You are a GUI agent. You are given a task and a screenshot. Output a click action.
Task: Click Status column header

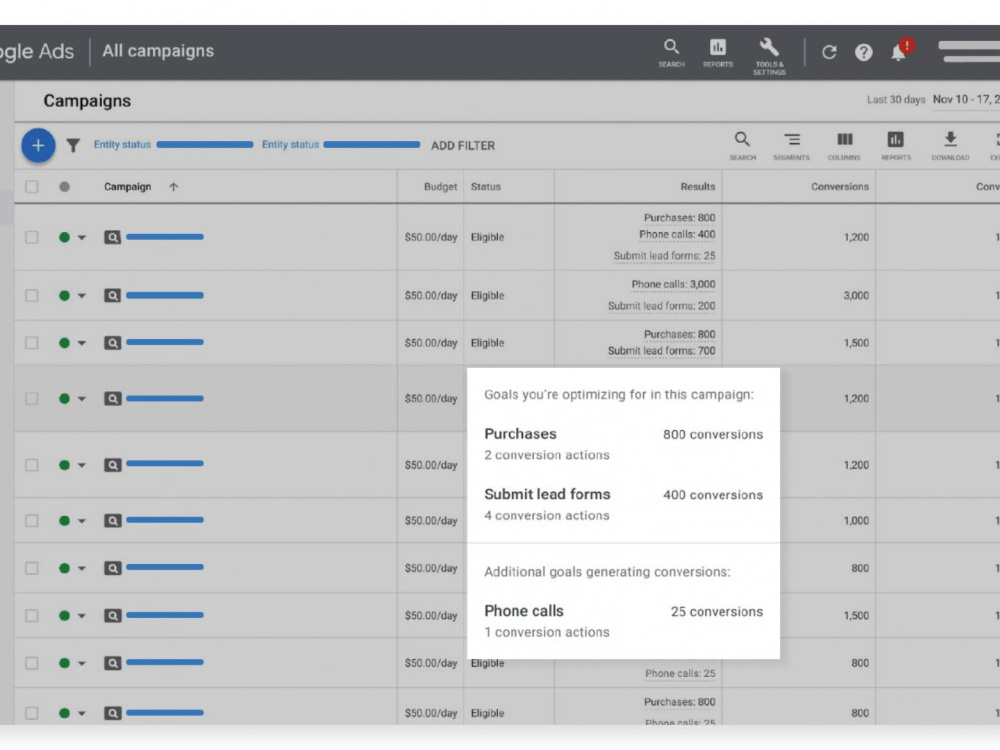click(x=485, y=187)
